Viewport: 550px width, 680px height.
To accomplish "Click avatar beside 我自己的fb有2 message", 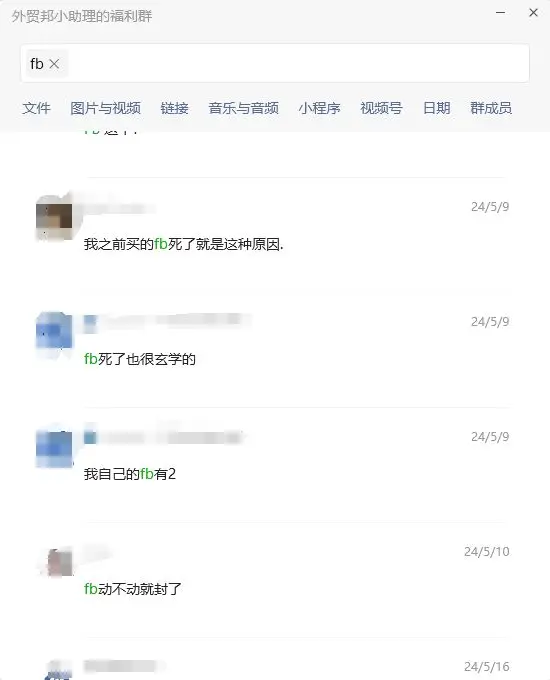I will (x=54, y=448).
